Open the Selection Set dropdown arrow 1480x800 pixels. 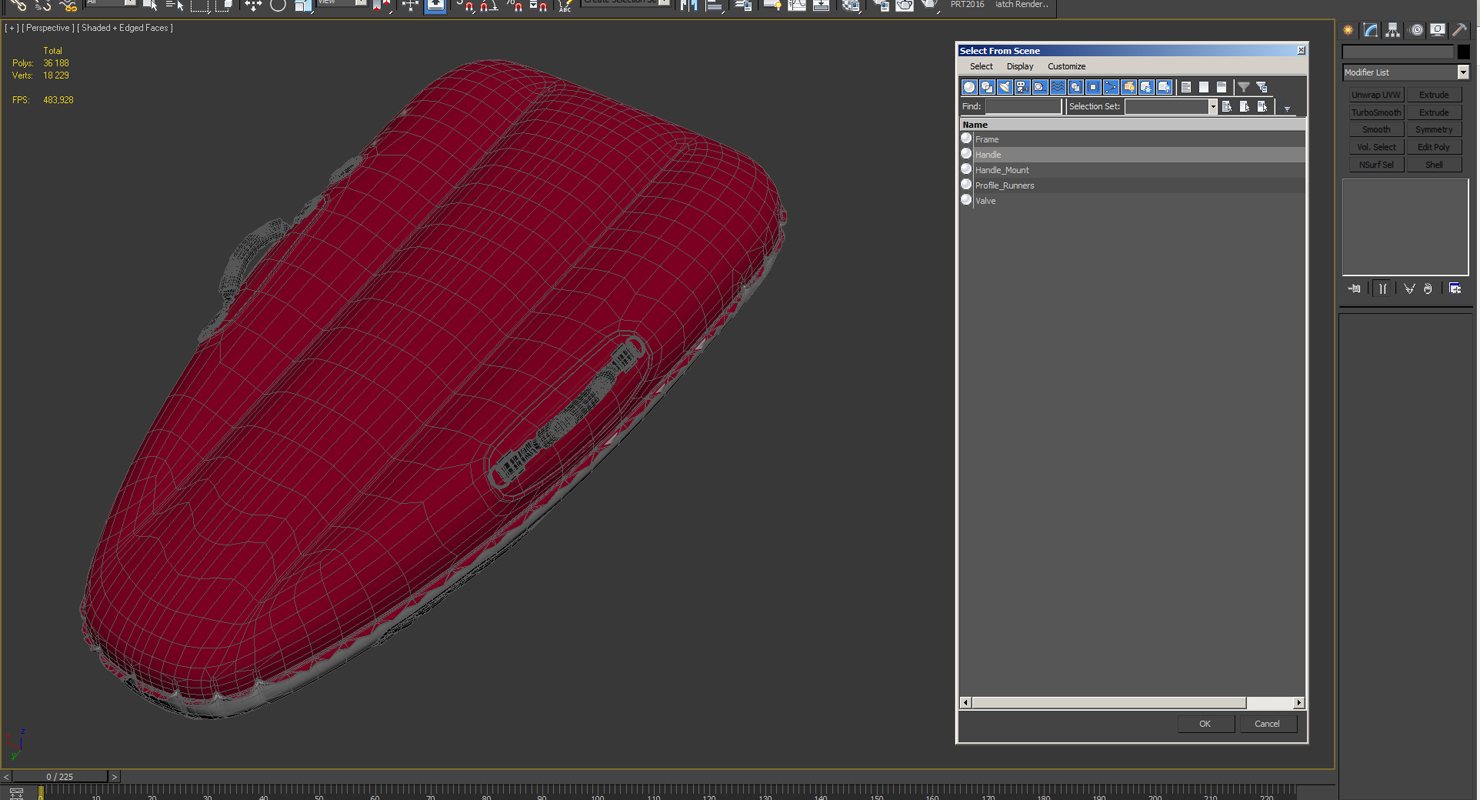1213,106
